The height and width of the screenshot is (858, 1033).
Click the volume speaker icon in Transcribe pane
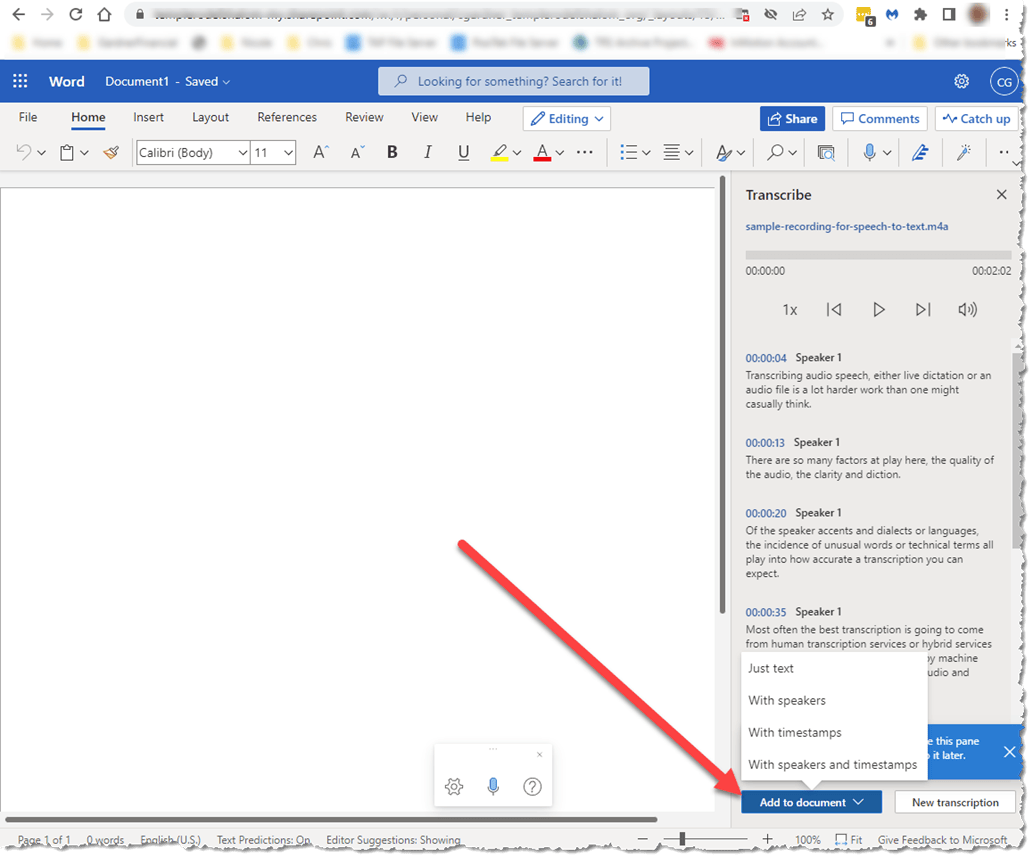pos(967,310)
